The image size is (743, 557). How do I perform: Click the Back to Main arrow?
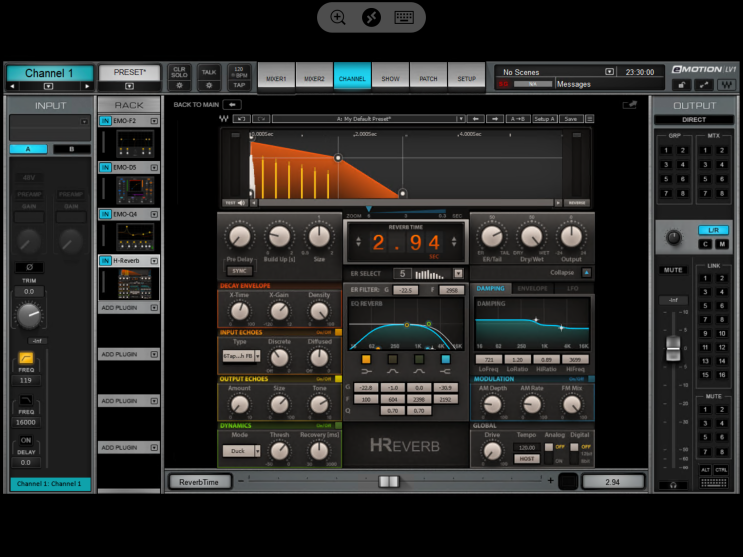pyautogui.click(x=232, y=104)
